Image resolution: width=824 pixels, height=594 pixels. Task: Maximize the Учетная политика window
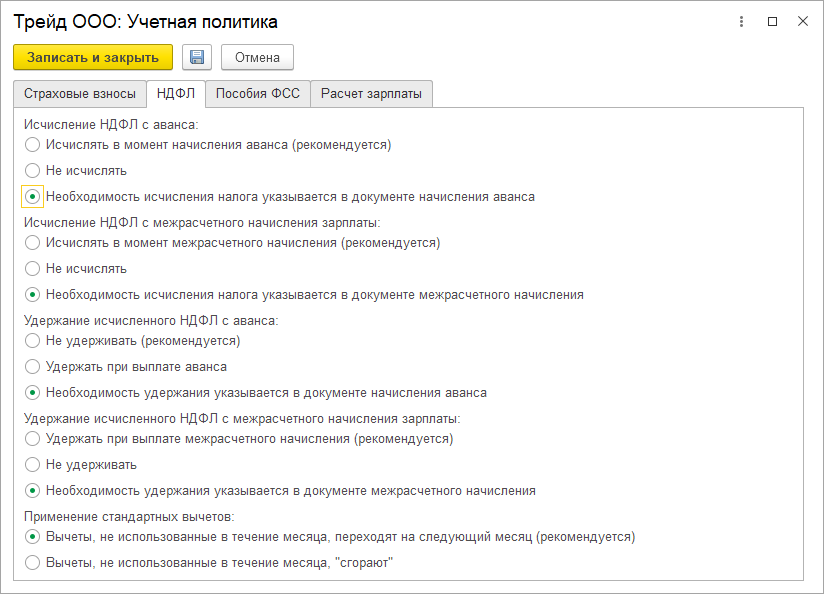click(772, 21)
